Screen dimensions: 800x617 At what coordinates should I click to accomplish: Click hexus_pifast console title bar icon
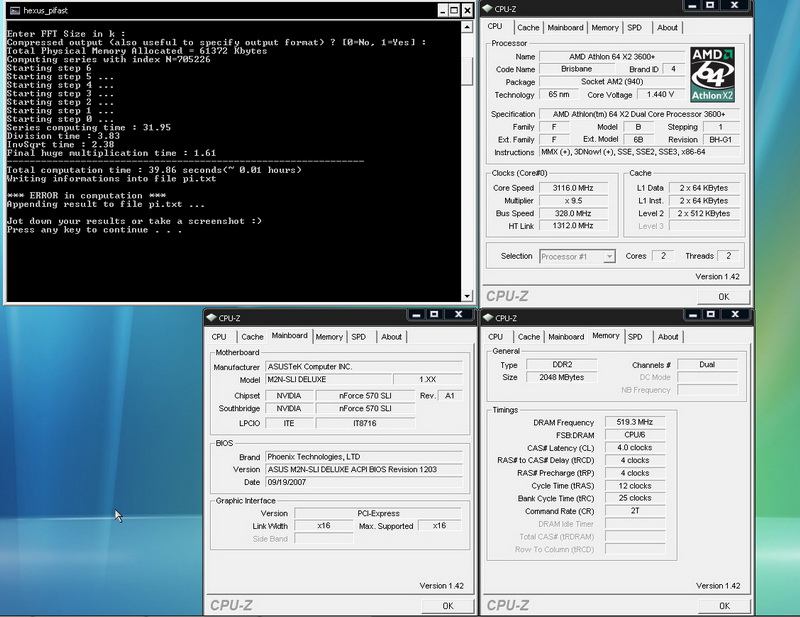[15, 10]
